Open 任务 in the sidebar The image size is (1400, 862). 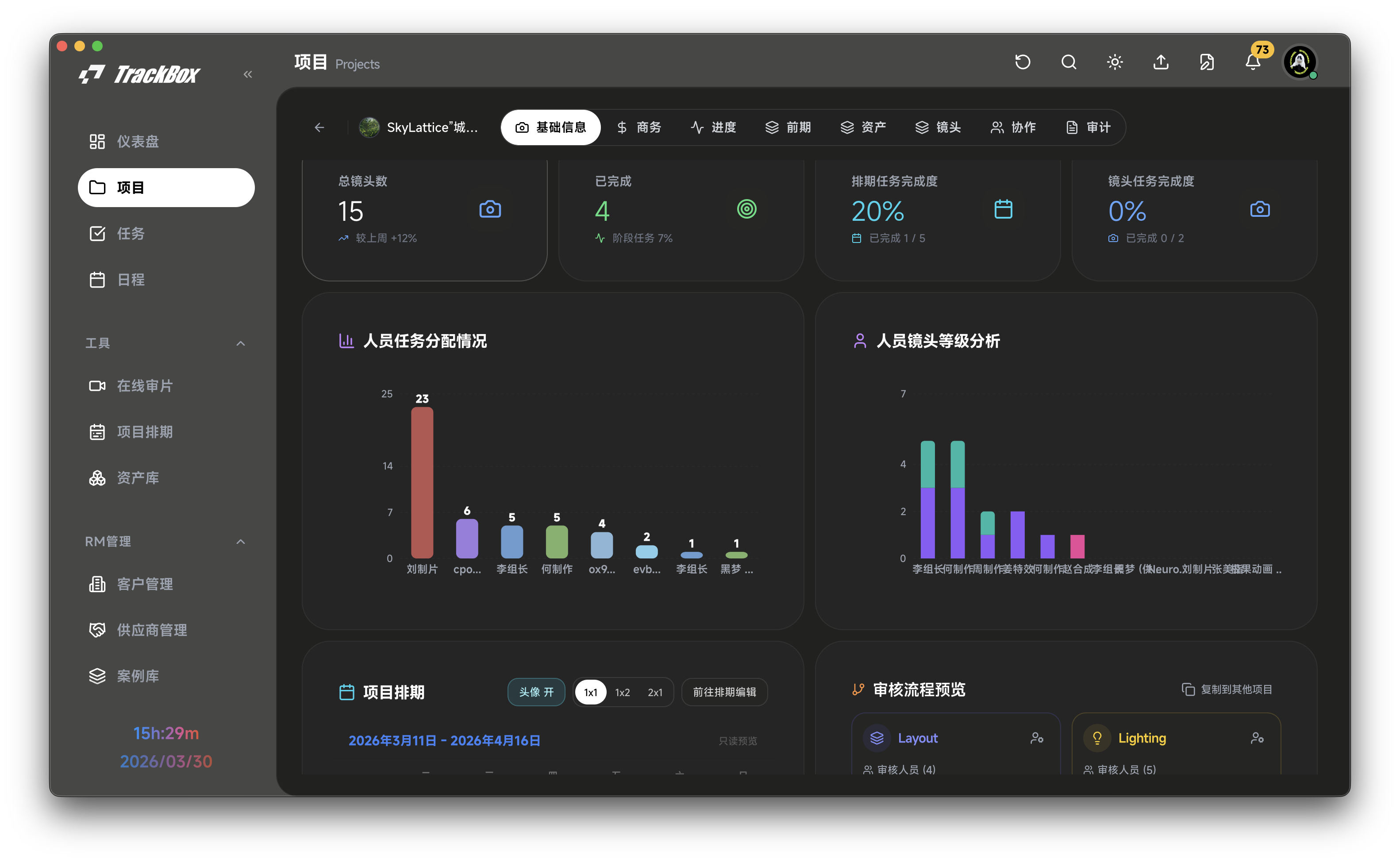pyautogui.click(x=166, y=234)
